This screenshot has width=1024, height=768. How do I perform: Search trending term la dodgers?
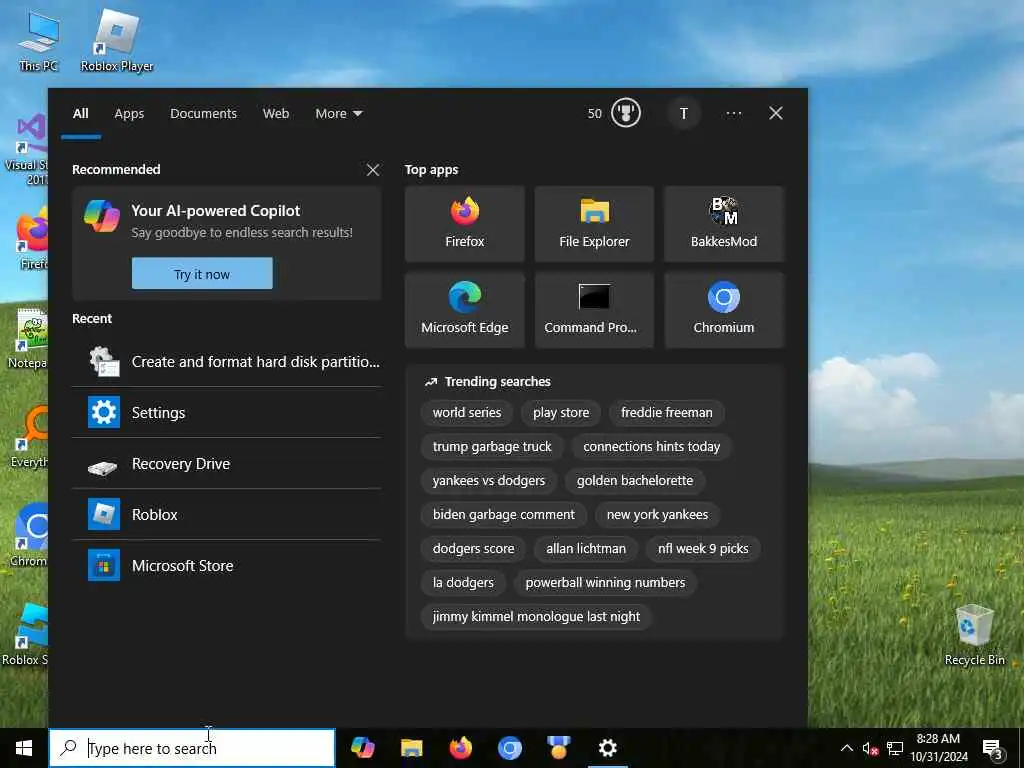point(463,583)
